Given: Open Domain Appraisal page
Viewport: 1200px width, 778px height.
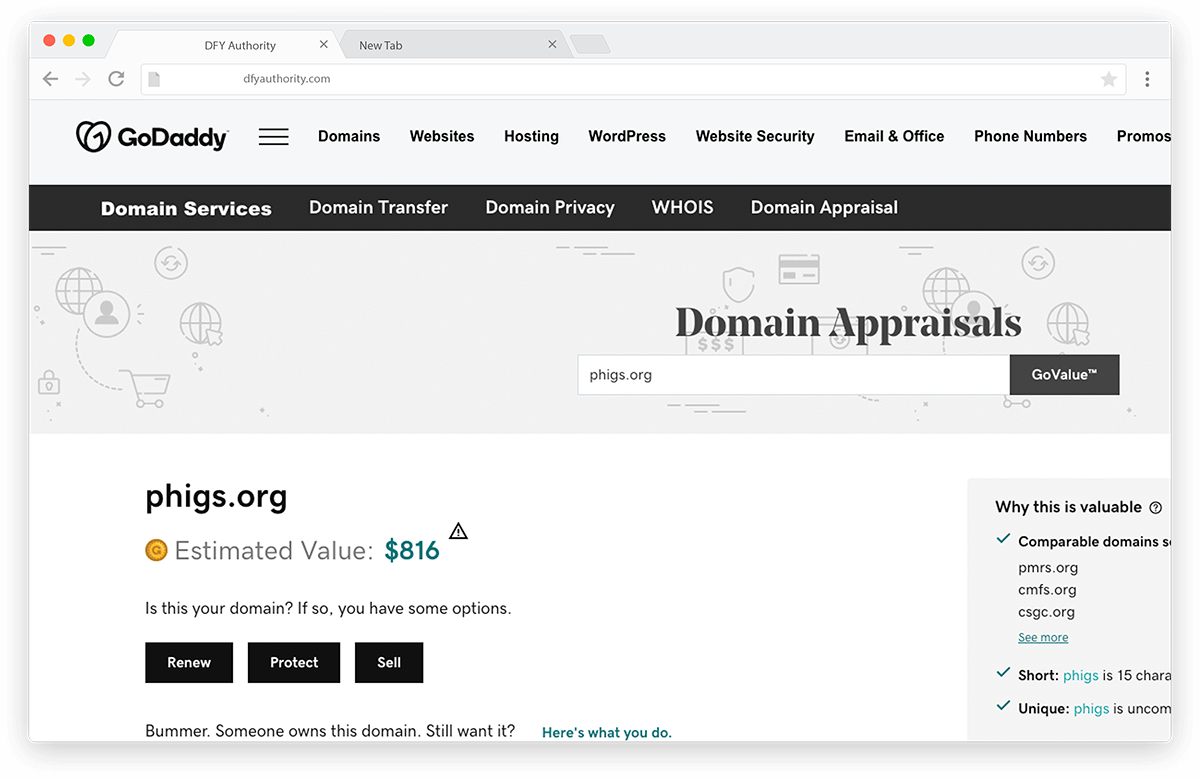Looking at the screenshot, I should click(x=824, y=208).
